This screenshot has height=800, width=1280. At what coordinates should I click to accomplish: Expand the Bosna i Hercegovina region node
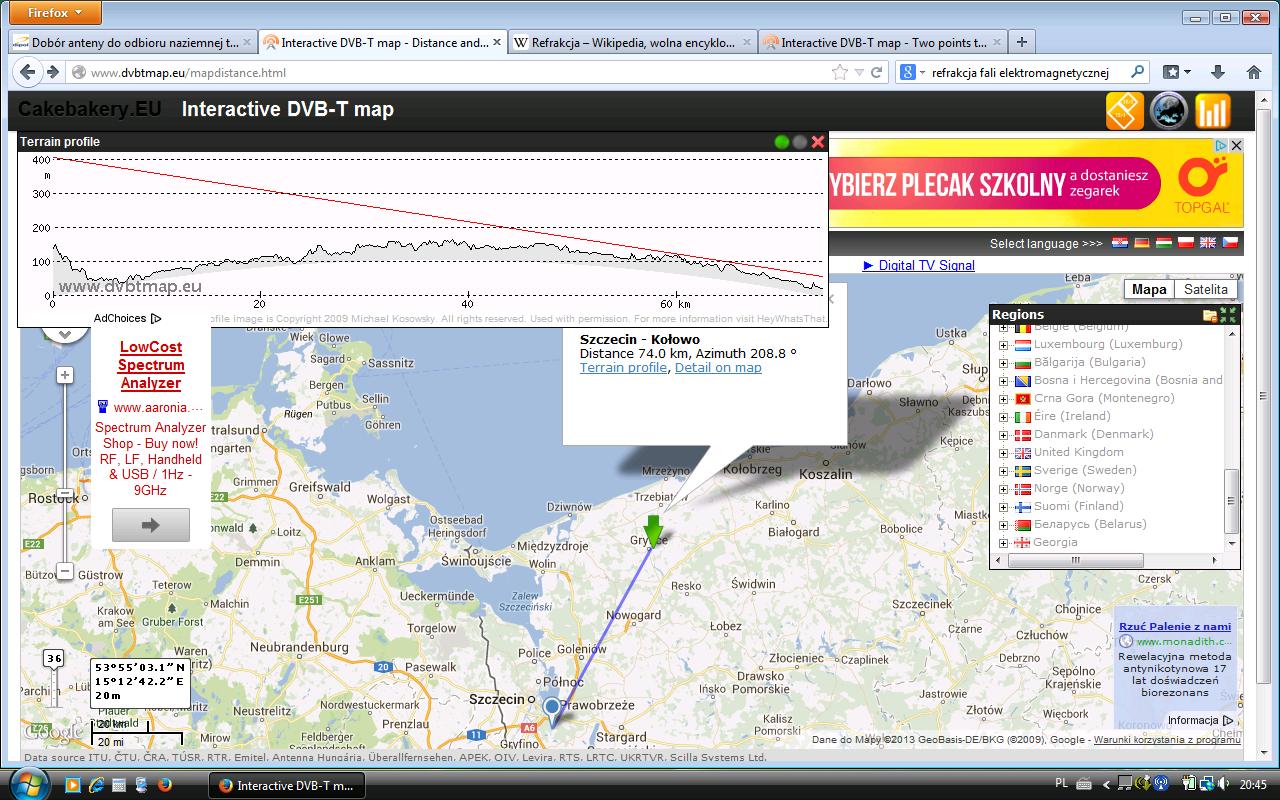tap(1003, 380)
